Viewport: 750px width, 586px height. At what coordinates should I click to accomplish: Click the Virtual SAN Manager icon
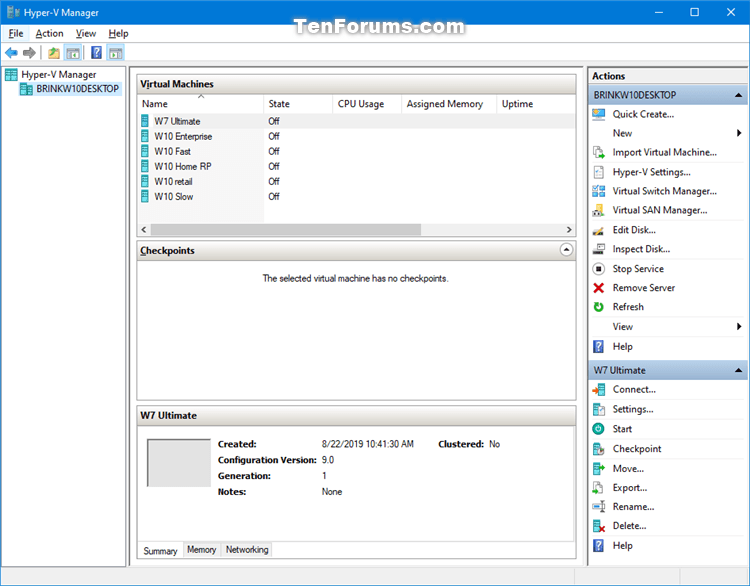tap(598, 210)
